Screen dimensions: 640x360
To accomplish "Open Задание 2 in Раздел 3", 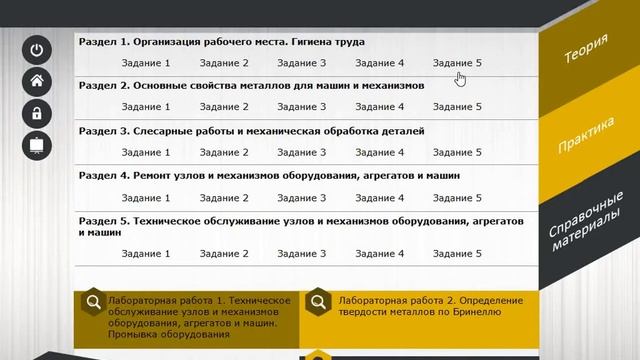I will (x=224, y=153).
